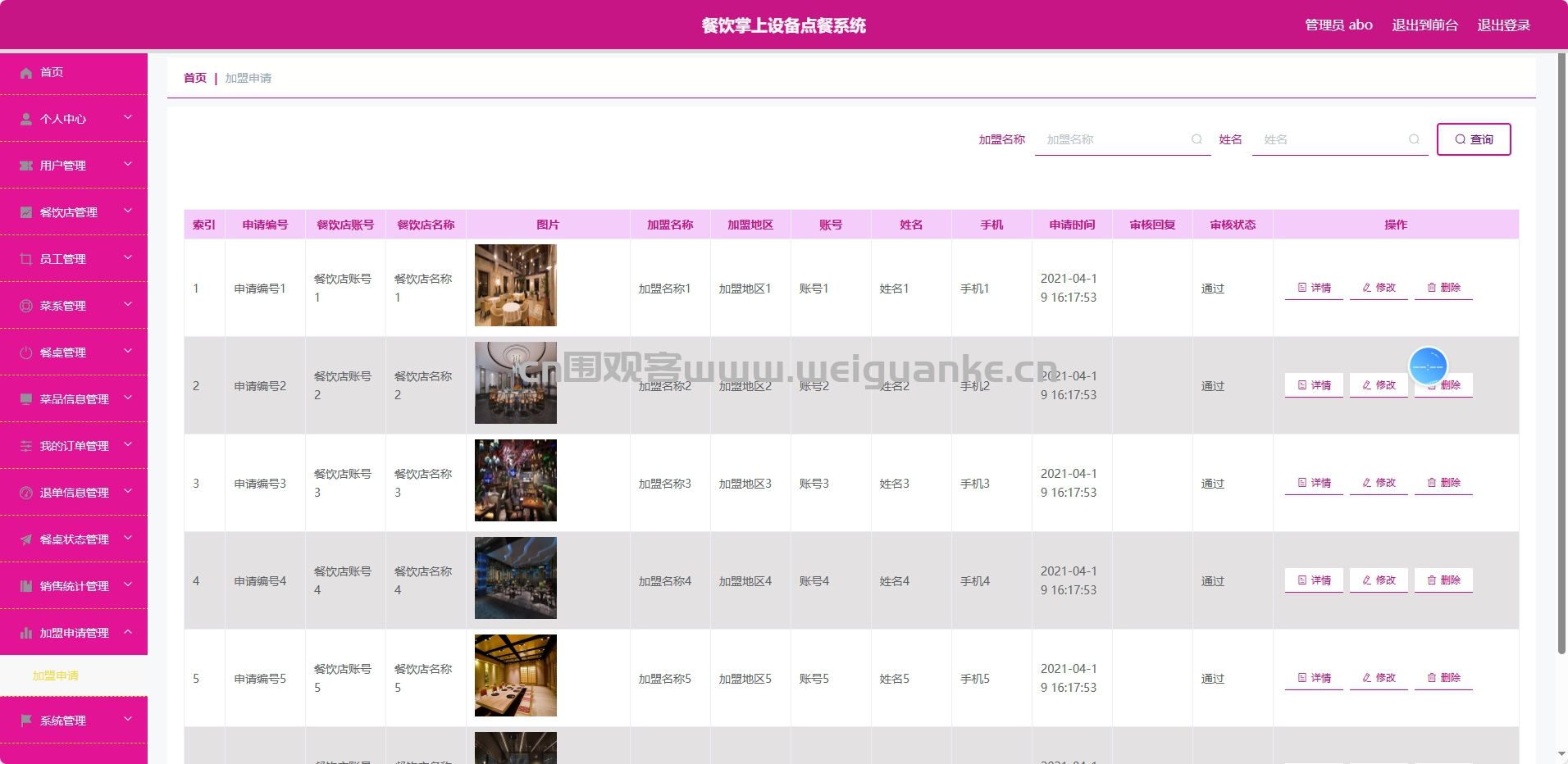Click the 审核状态 column header

[1233, 225]
